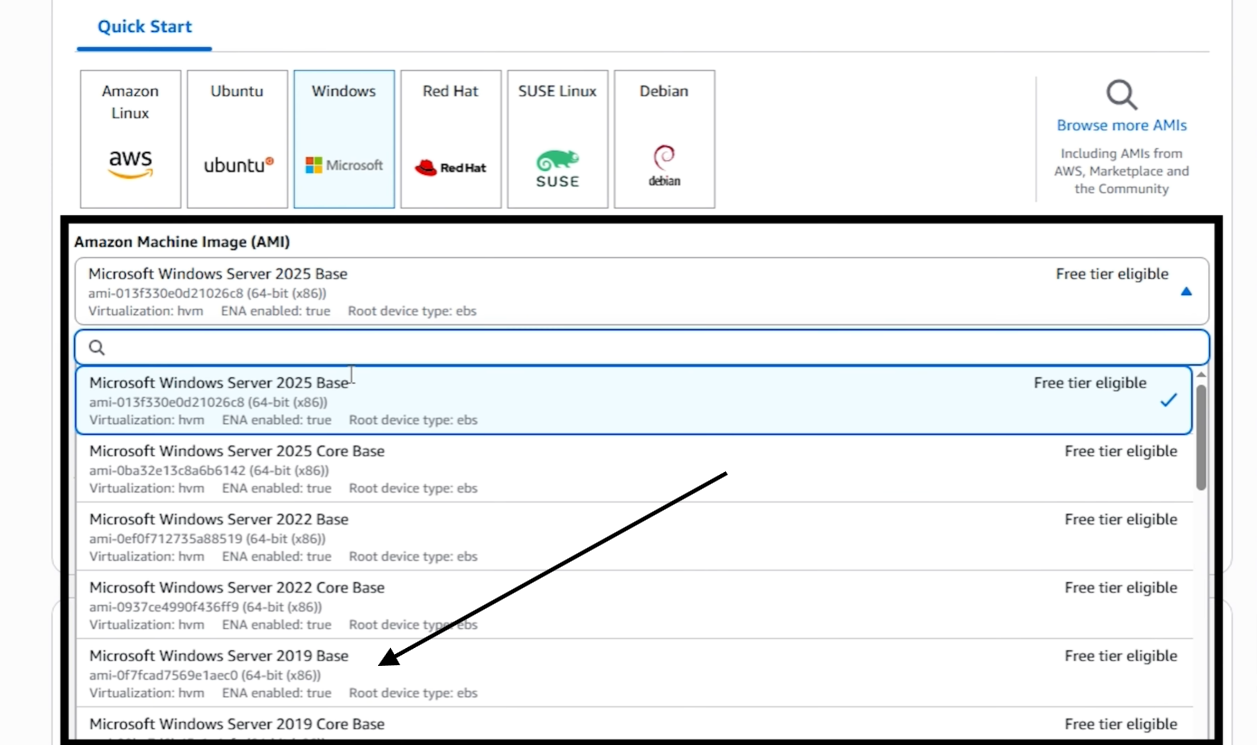1257x745 pixels.
Task: Click AMI ID ami-0937ce4990f436ff9 text
Action: click(205, 606)
